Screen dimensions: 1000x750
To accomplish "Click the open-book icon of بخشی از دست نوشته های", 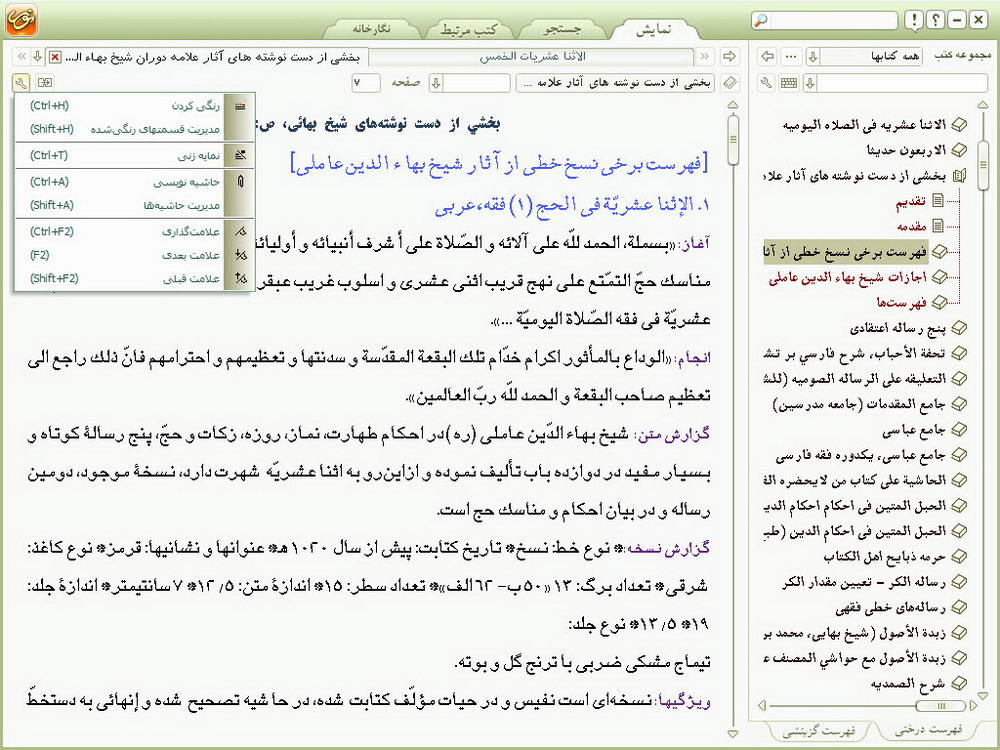I will [959, 175].
